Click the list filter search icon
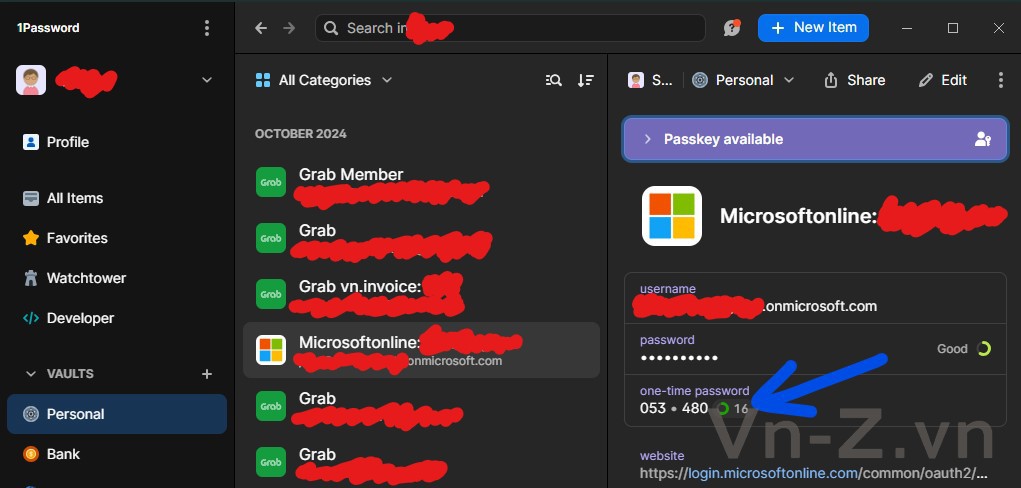 553,80
